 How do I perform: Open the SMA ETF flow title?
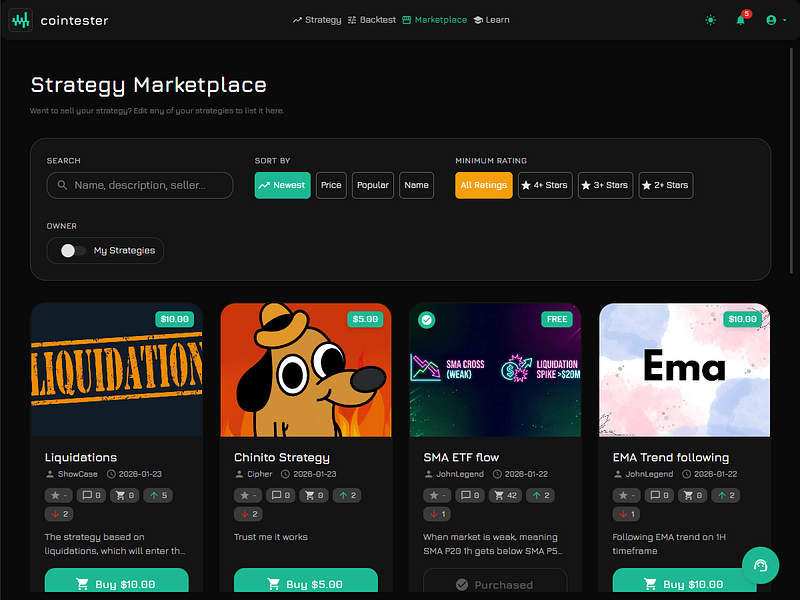pyautogui.click(x=461, y=458)
